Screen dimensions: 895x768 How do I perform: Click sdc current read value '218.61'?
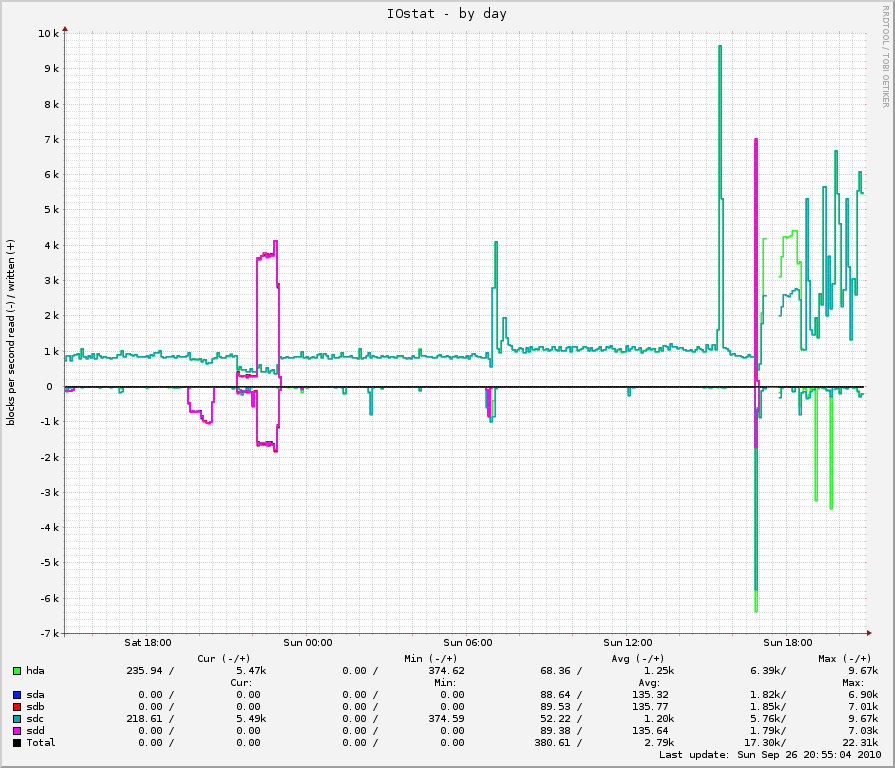pyautogui.click(x=144, y=719)
